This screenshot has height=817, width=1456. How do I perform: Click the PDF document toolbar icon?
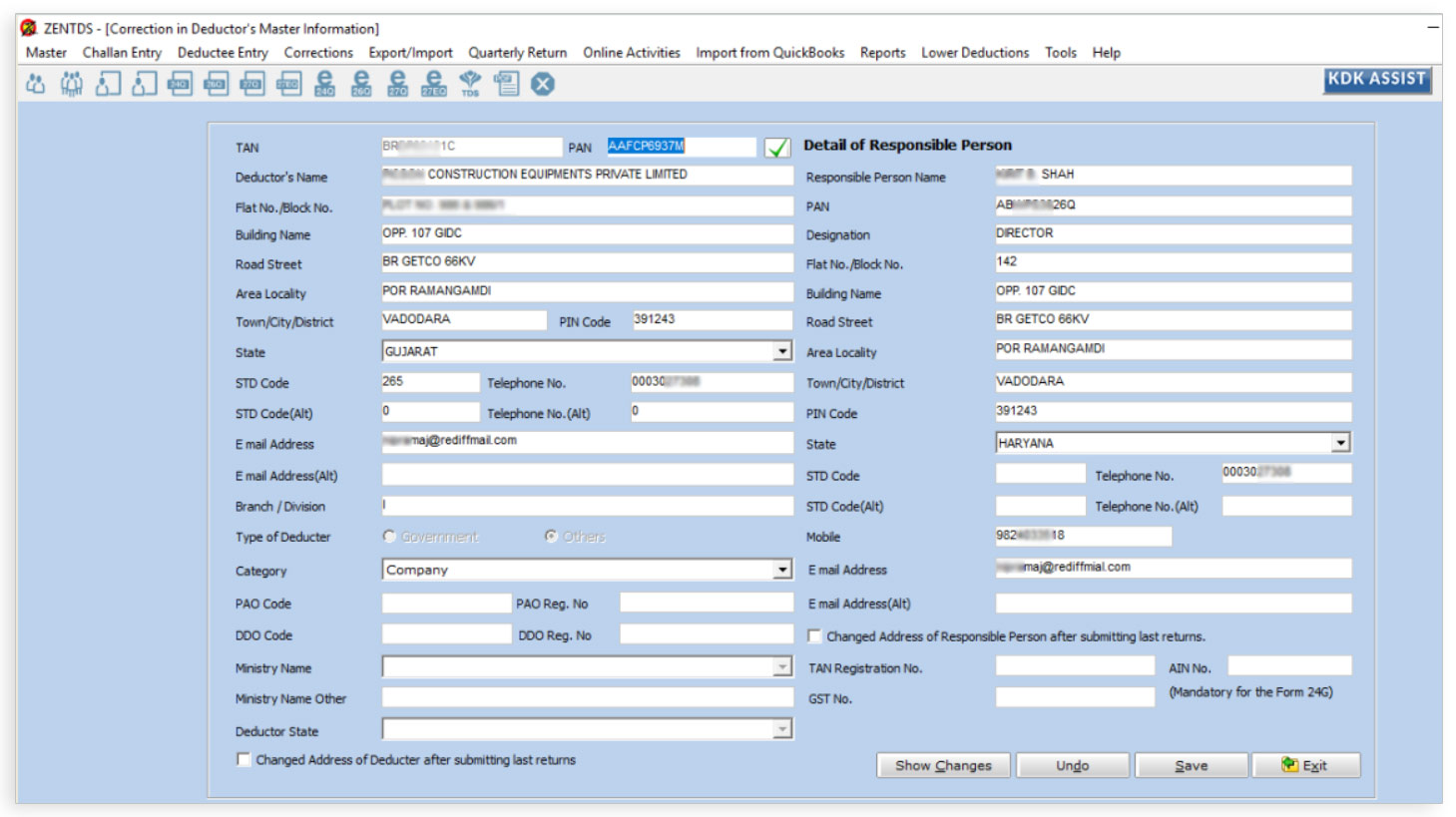tap(506, 84)
